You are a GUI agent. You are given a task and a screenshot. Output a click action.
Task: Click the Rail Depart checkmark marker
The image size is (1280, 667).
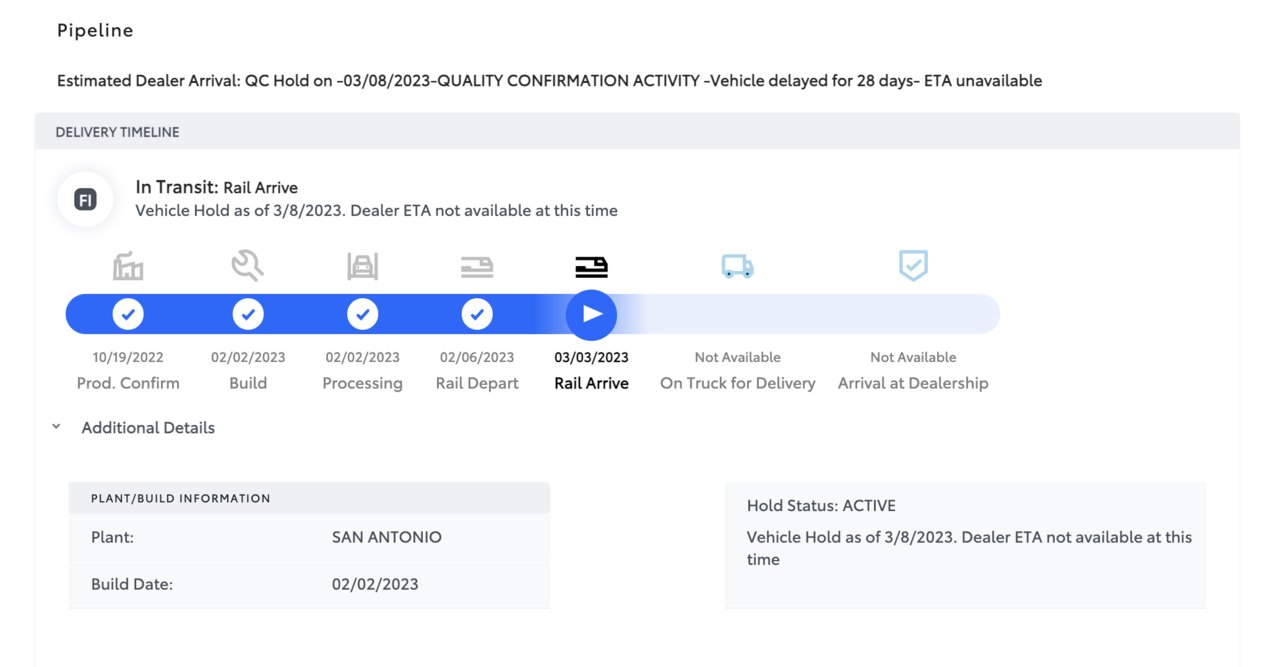tap(477, 314)
